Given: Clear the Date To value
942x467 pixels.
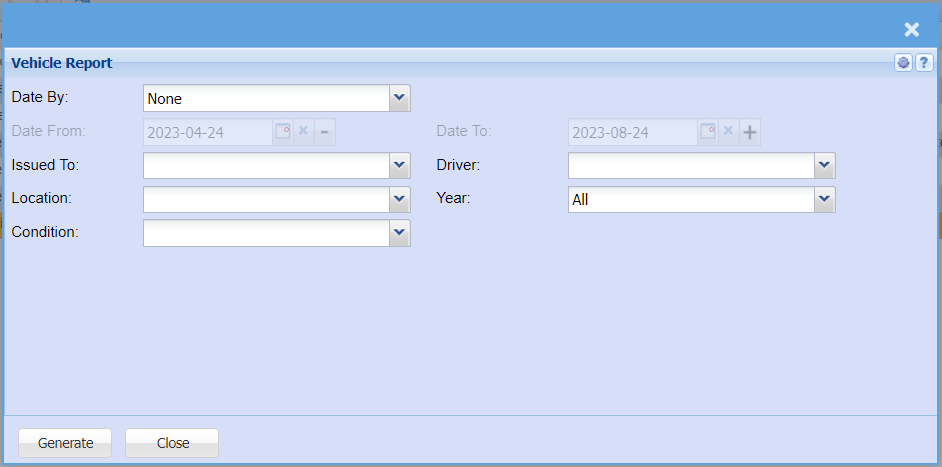Looking at the screenshot, I should [728, 132].
